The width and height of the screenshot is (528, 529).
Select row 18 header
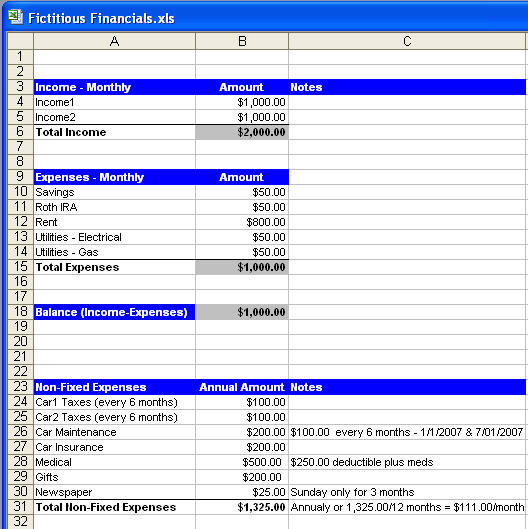pos(20,312)
